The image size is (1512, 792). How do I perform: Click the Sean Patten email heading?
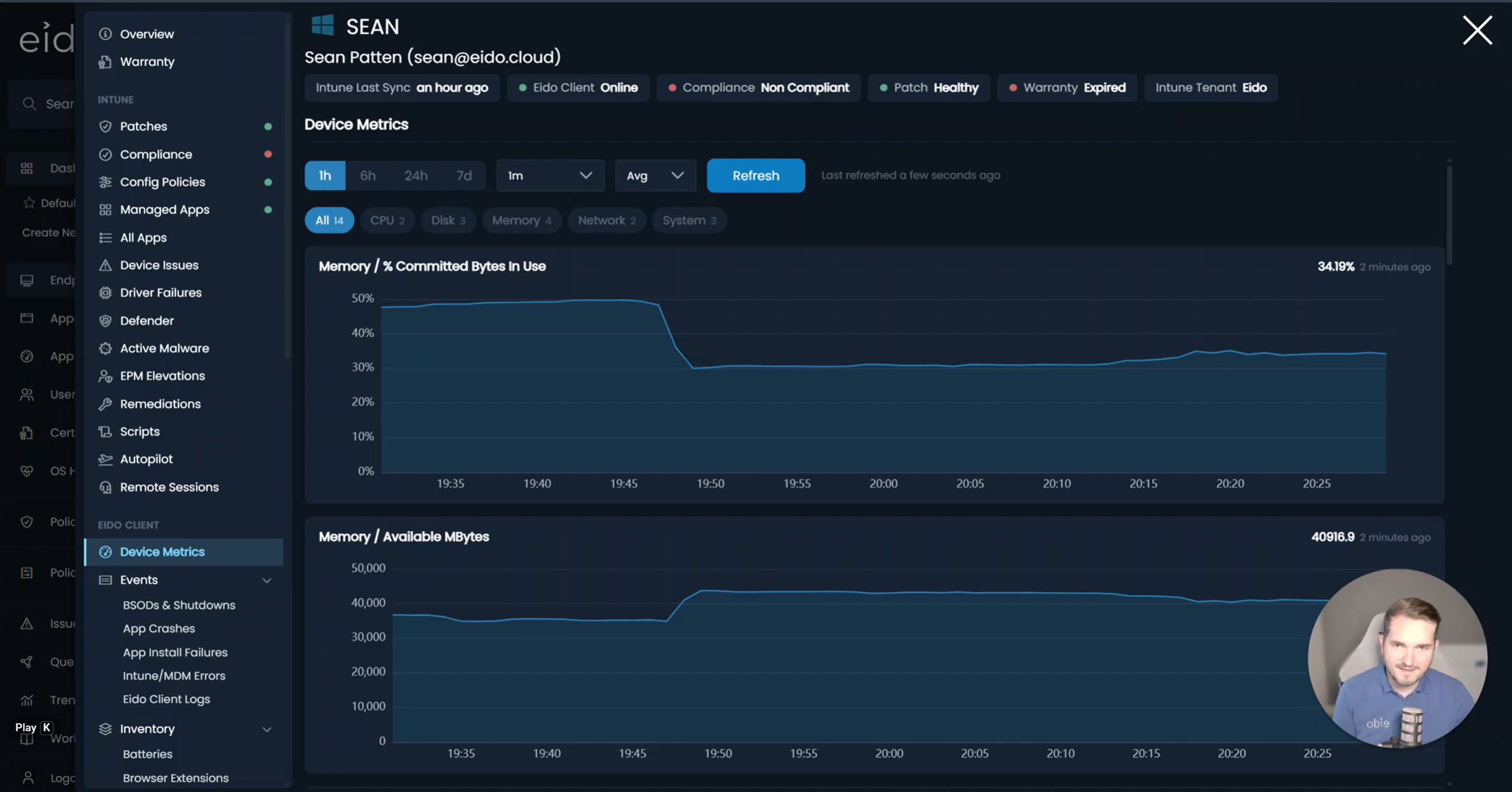pyautogui.click(x=432, y=57)
